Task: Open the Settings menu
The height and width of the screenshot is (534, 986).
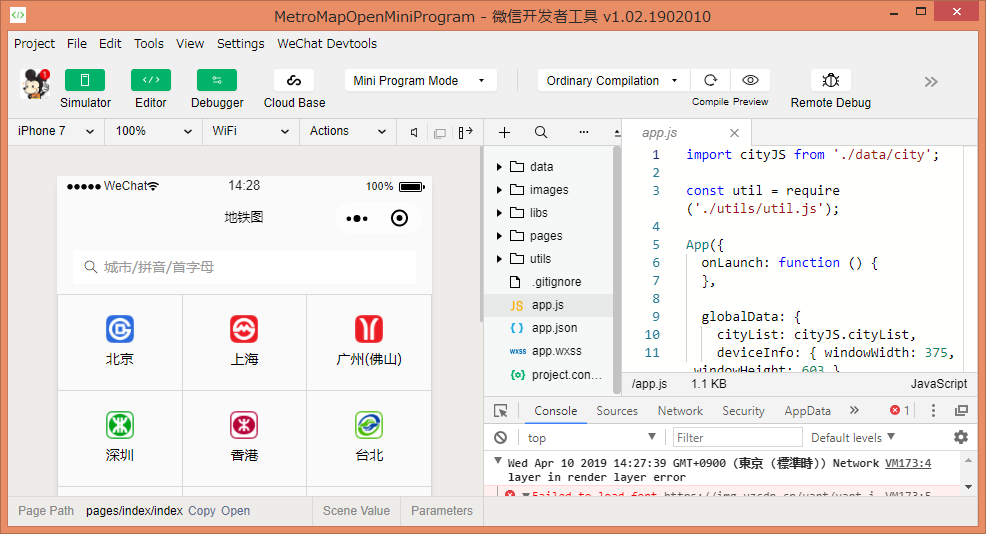Action: [x=240, y=43]
